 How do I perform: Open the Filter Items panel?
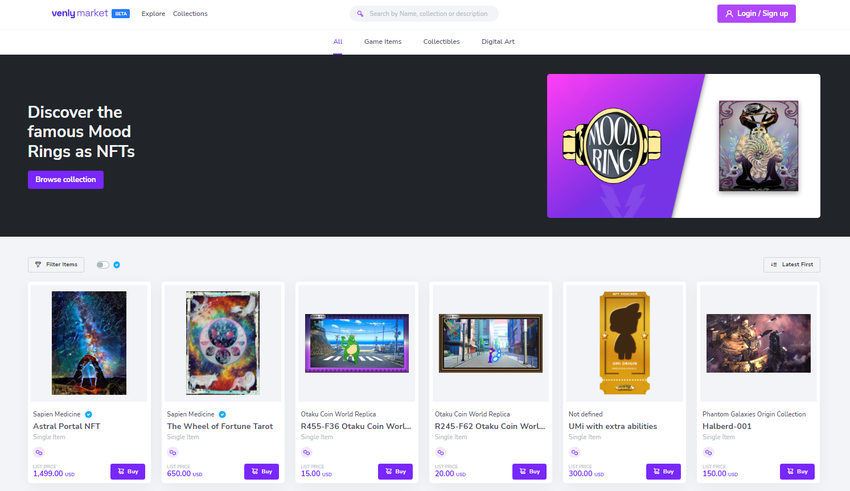pos(56,264)
